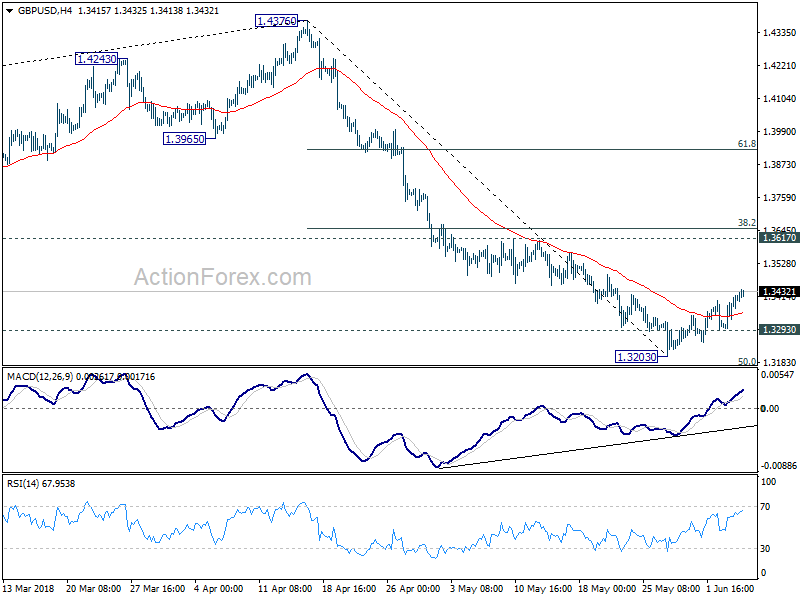Select the 38.2 Fibonacci level label
Screen dimensions: 800x600
coord(747,222)
